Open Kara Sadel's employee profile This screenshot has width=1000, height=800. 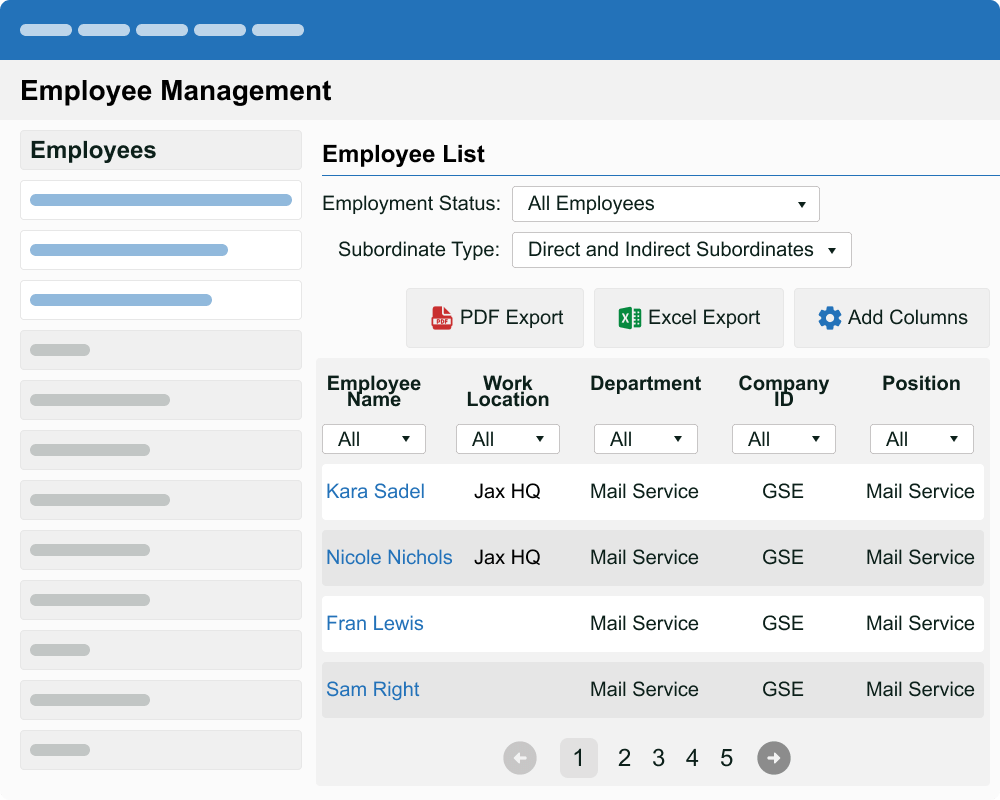tap(375, 491)
